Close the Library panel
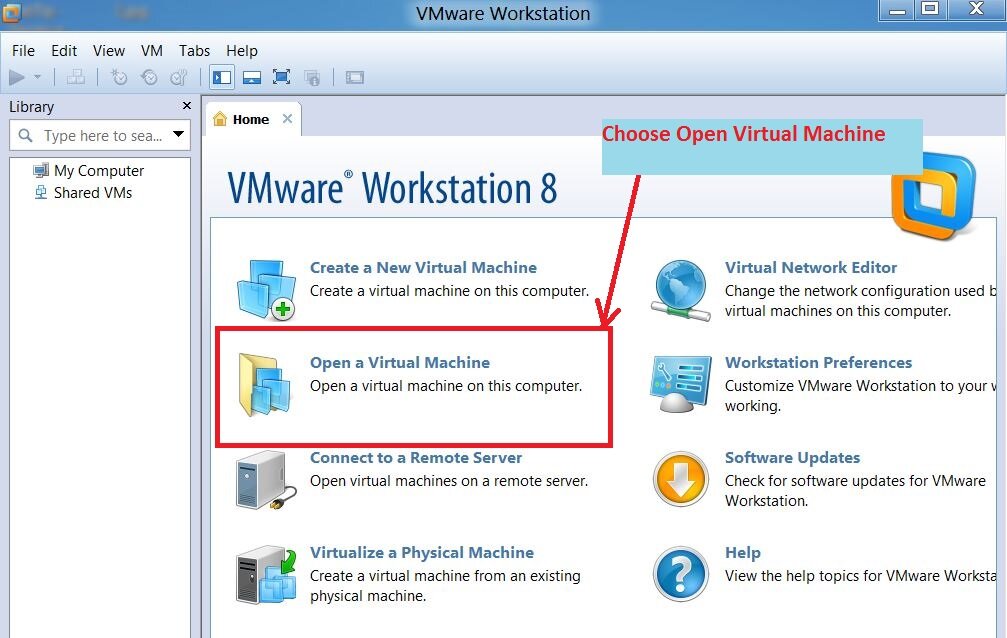1007x638 pixels. 187,106
